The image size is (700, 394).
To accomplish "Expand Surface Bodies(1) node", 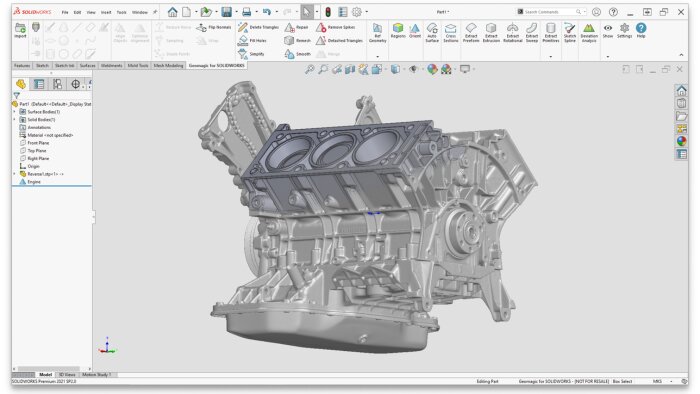I will click(15, 112).
